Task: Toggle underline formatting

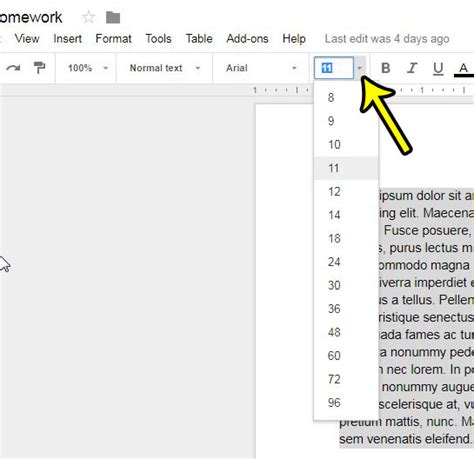Action: (438, 69)
